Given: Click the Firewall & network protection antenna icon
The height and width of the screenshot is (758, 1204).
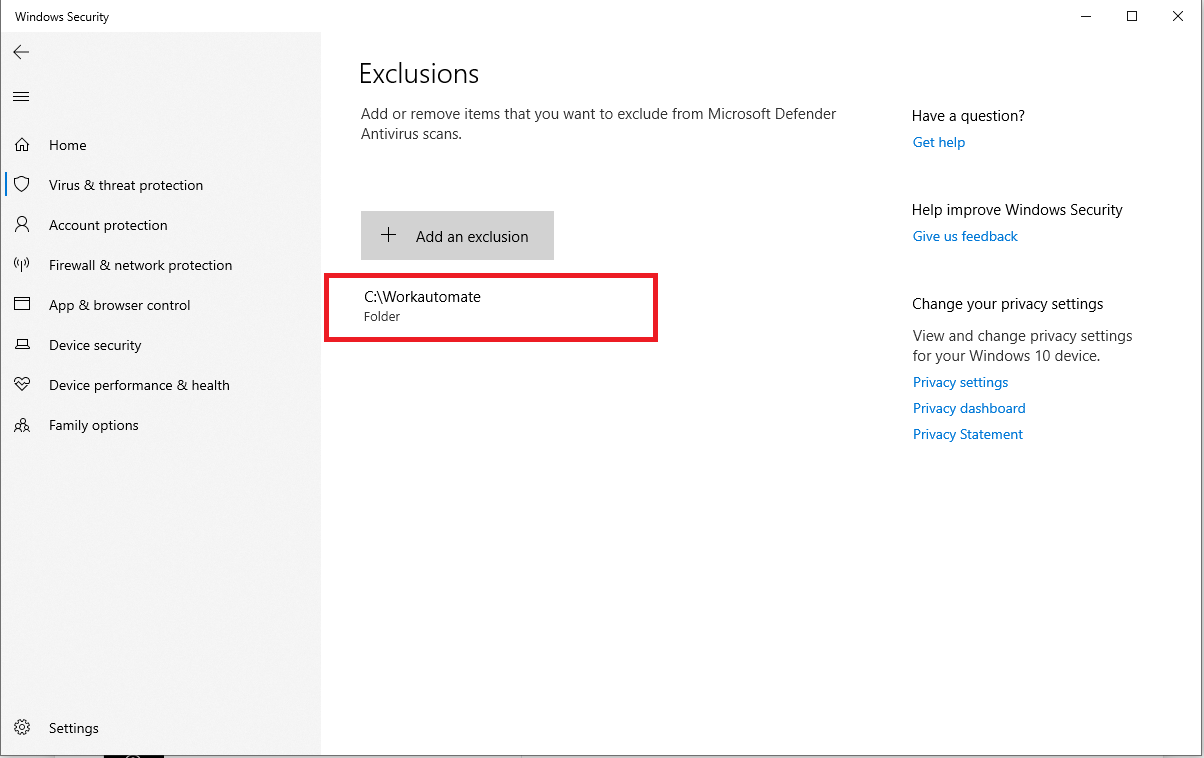Looking at the screenshot, I should pyautogui.click(x=22, y=265).
